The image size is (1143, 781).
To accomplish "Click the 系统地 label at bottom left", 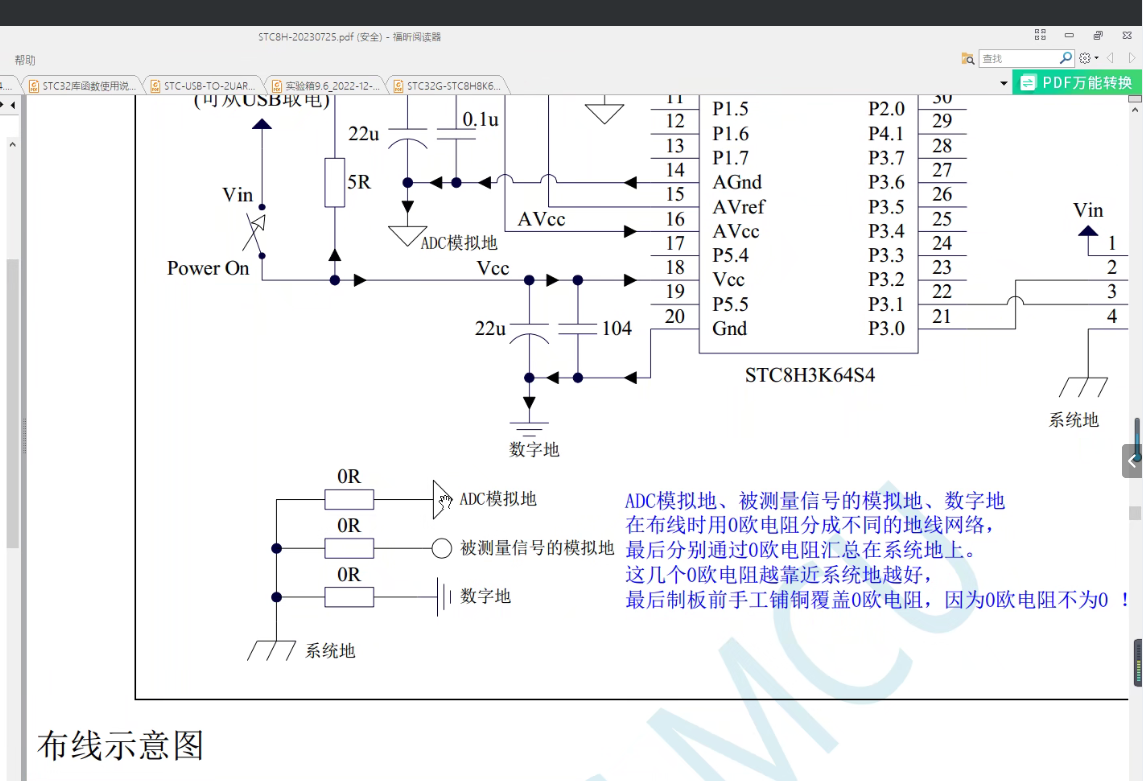I will pos(330,650).
